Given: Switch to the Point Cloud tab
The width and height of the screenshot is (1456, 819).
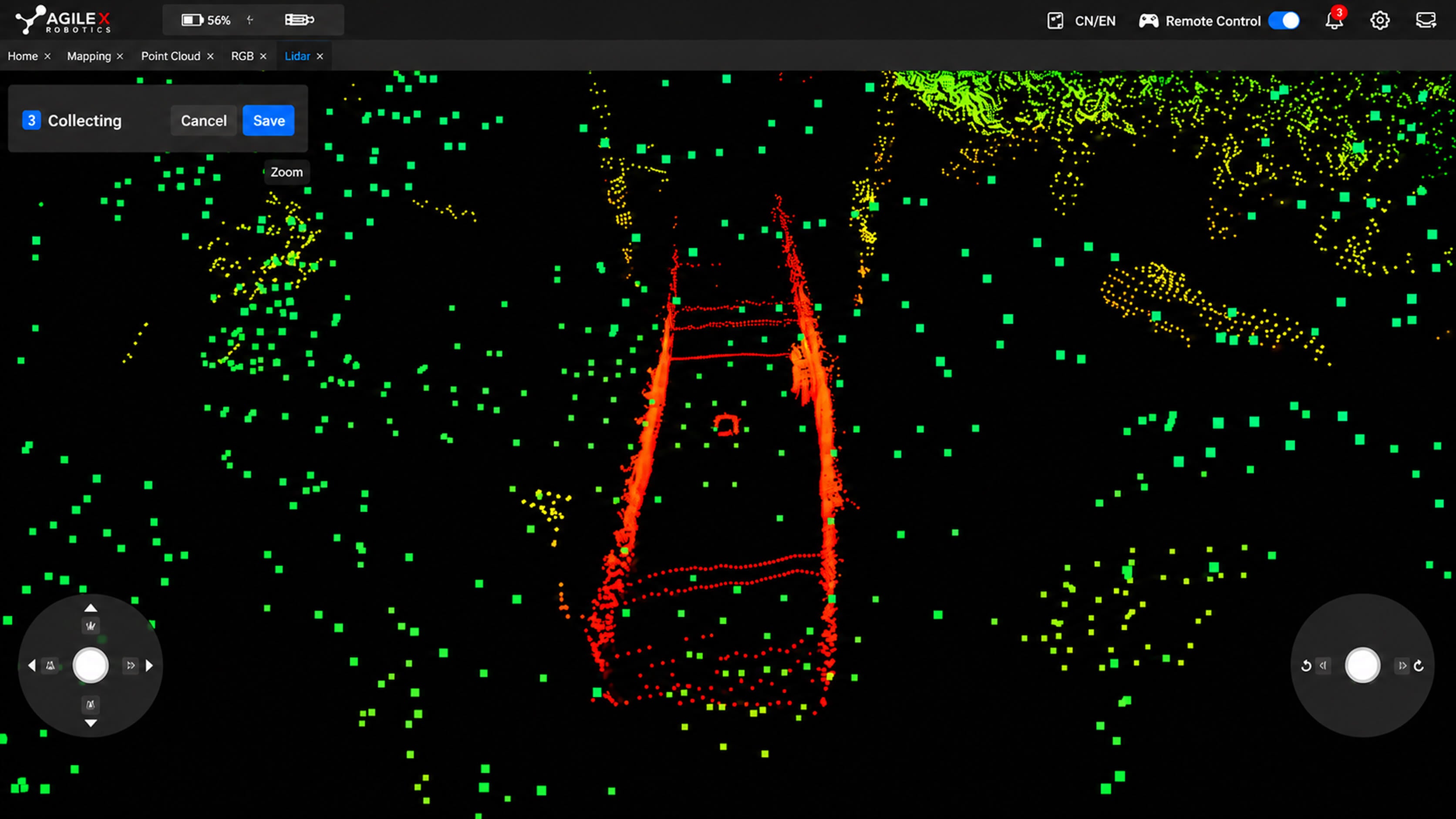Looking at the screenshot, I should [x=171, y=56].
